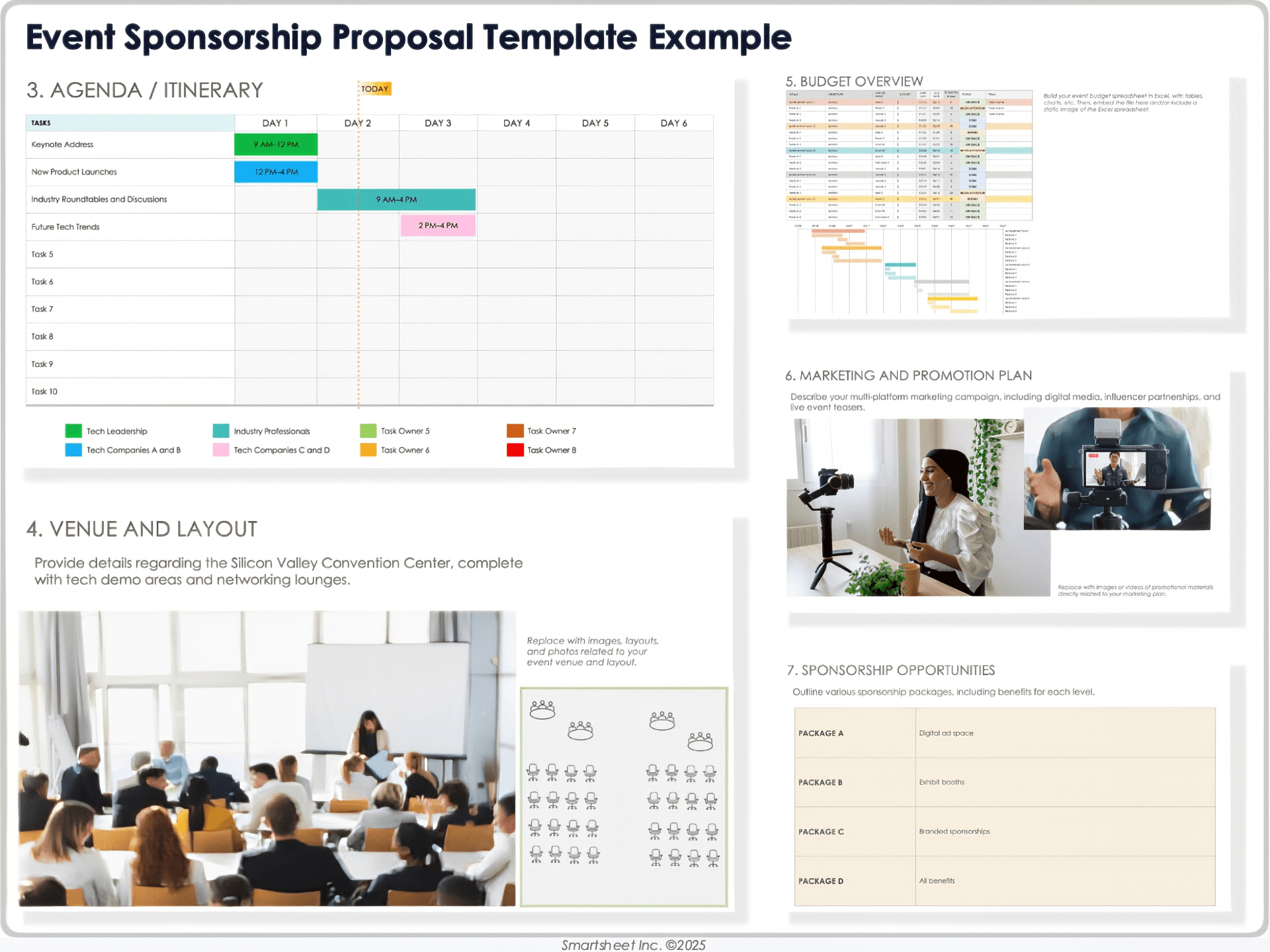Screen dimensions: 1270x952
Task: Click the 5. Budget Overview heading
Action: [x=854, y=81]
